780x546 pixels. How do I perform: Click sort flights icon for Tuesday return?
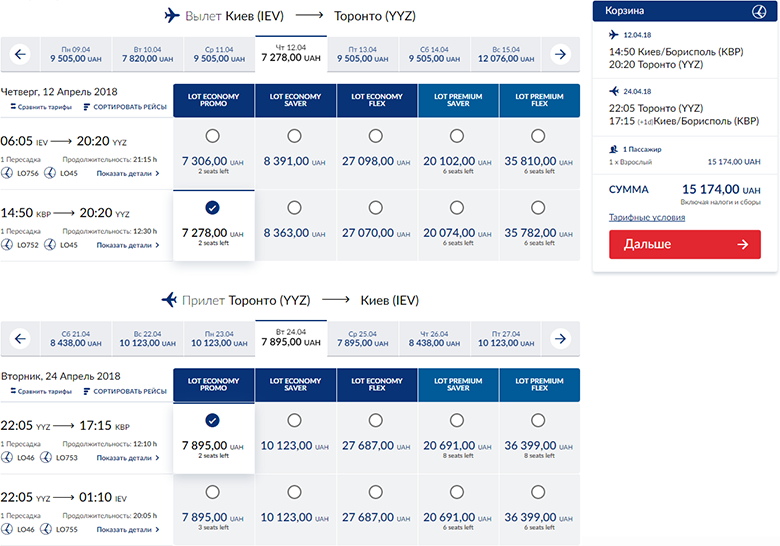click(x=86, y=391)
